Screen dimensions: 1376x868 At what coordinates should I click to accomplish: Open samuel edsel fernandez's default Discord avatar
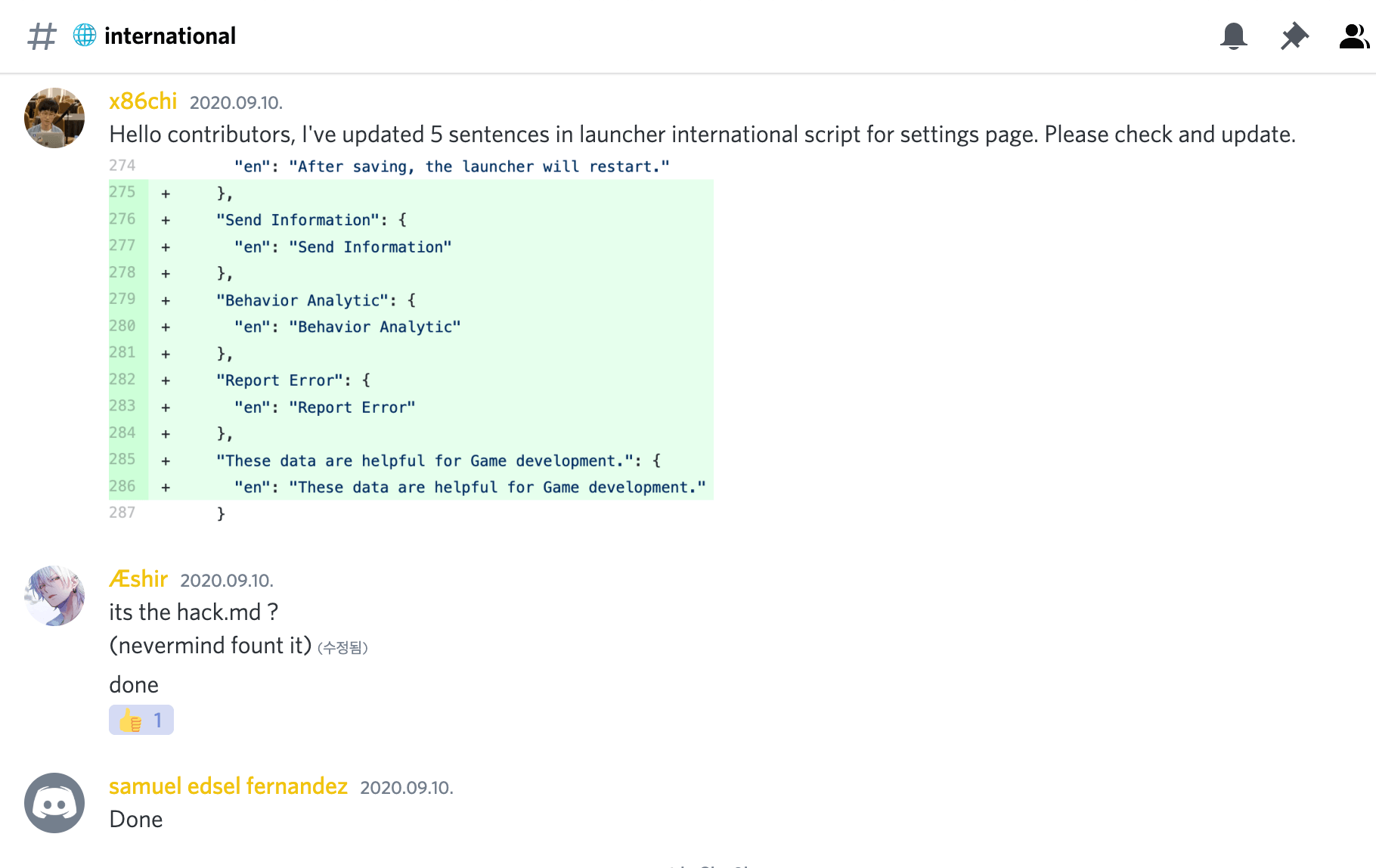click(x=54, y=803)
